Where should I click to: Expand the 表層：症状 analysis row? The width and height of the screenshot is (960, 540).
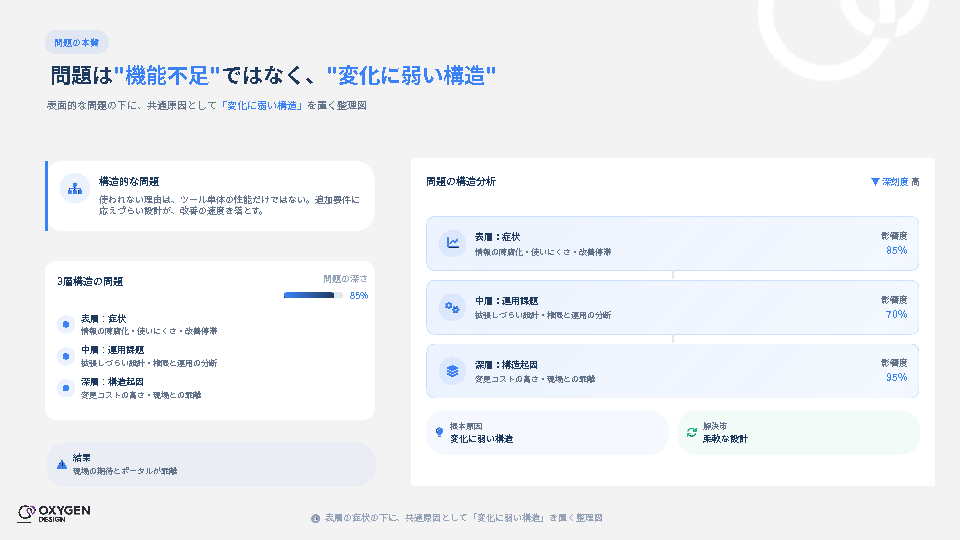(x=672, y=243)
